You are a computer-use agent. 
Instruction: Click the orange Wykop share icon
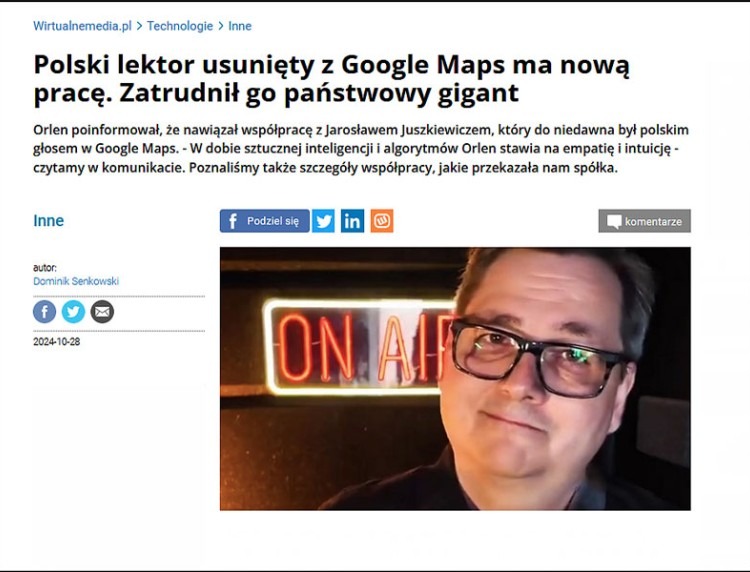[382, 221]
